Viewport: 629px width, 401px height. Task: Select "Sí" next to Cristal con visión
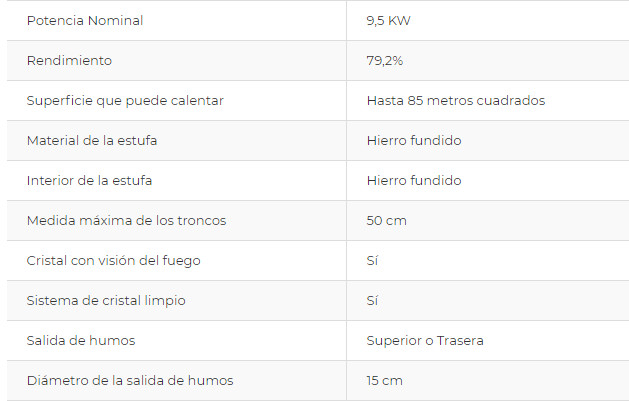[x=373, y=260]
